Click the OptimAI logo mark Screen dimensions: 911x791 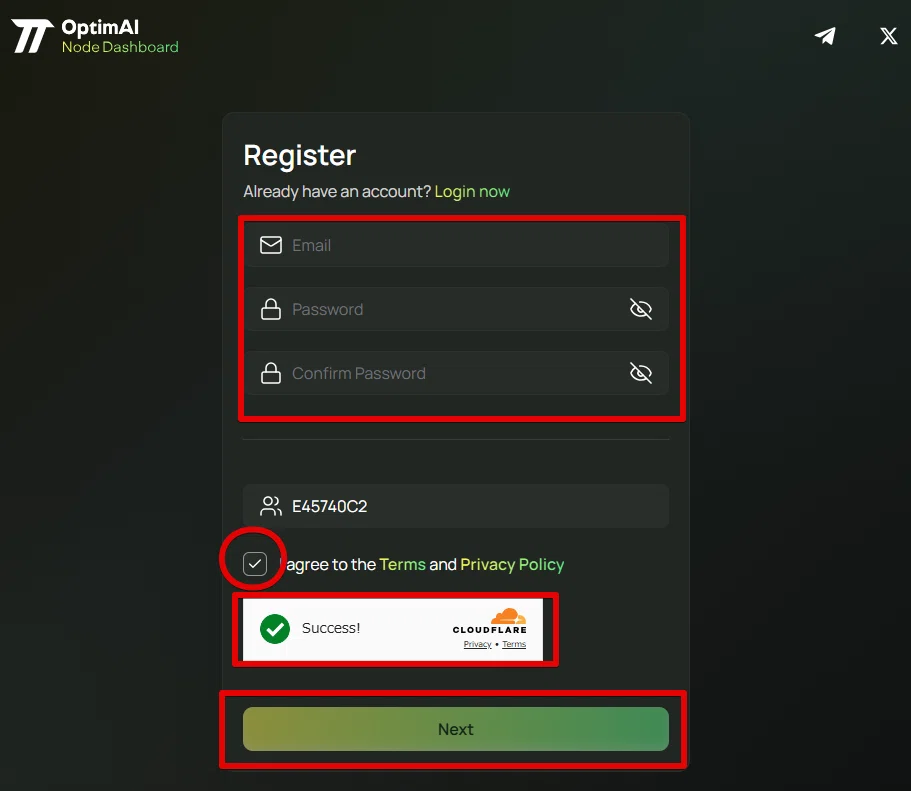pyautogui.click(x=32, y=36)
